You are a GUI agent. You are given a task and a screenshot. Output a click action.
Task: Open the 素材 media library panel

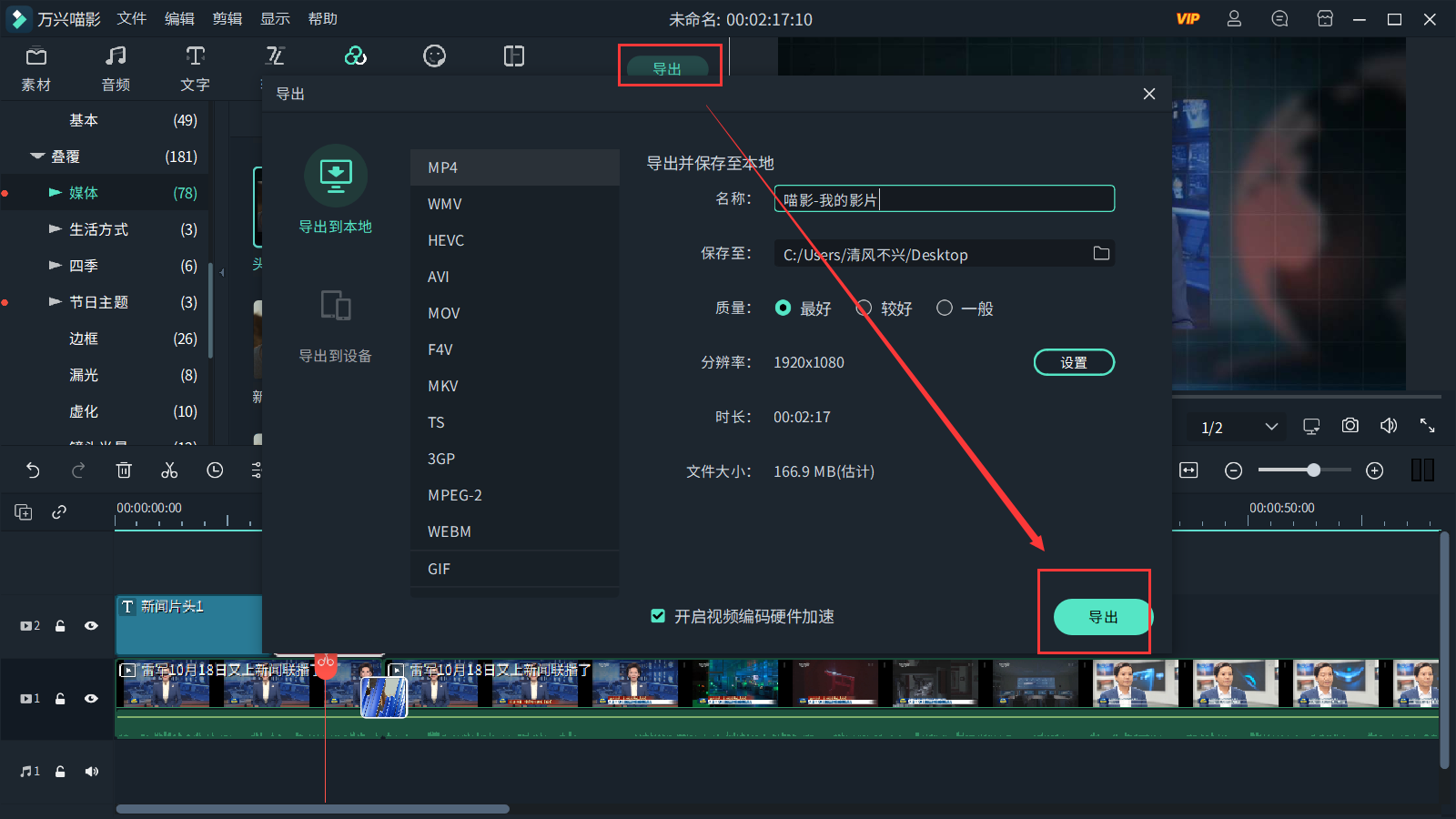pos(35,68)
